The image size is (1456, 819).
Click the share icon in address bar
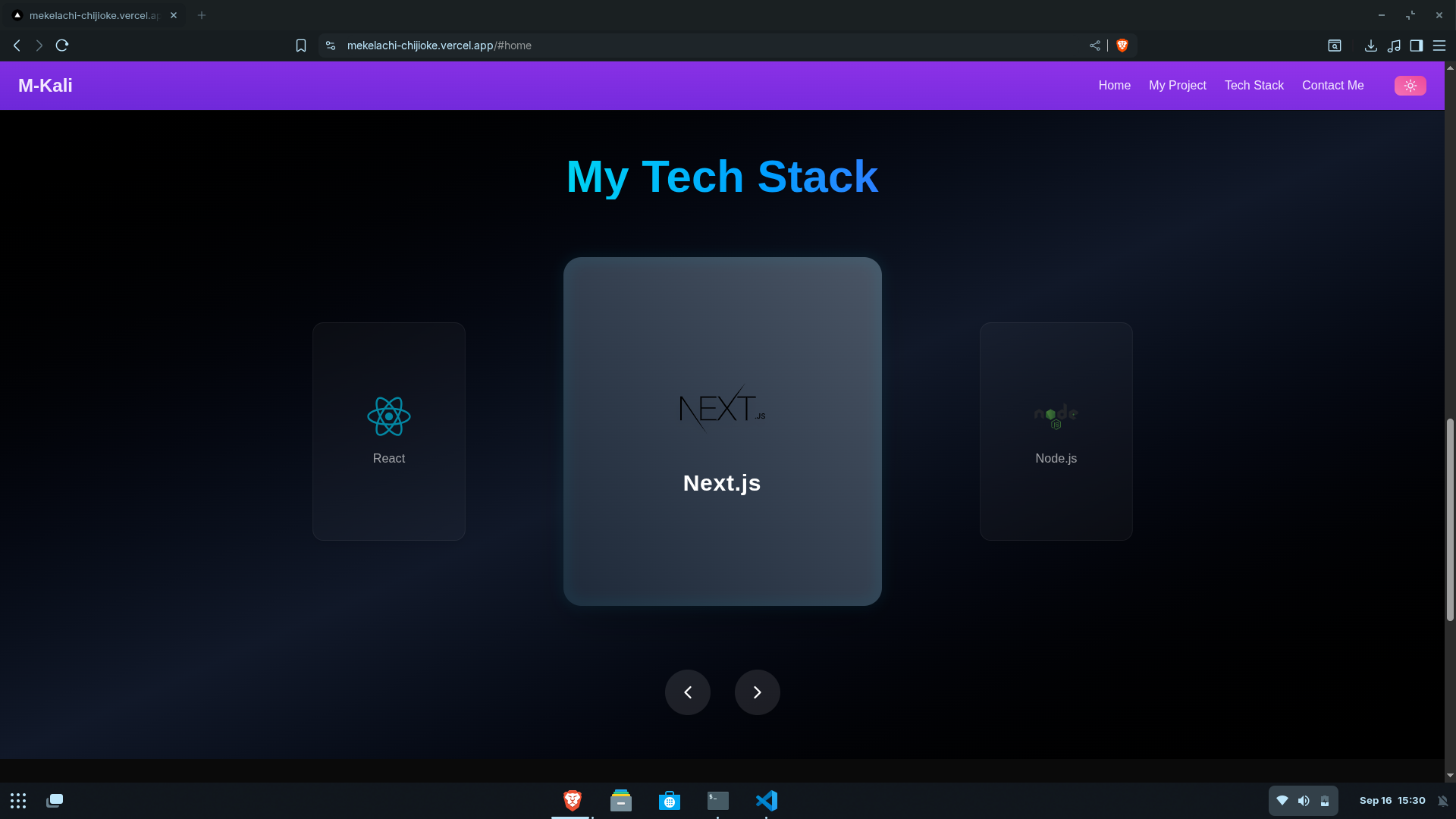[1094, 45]
